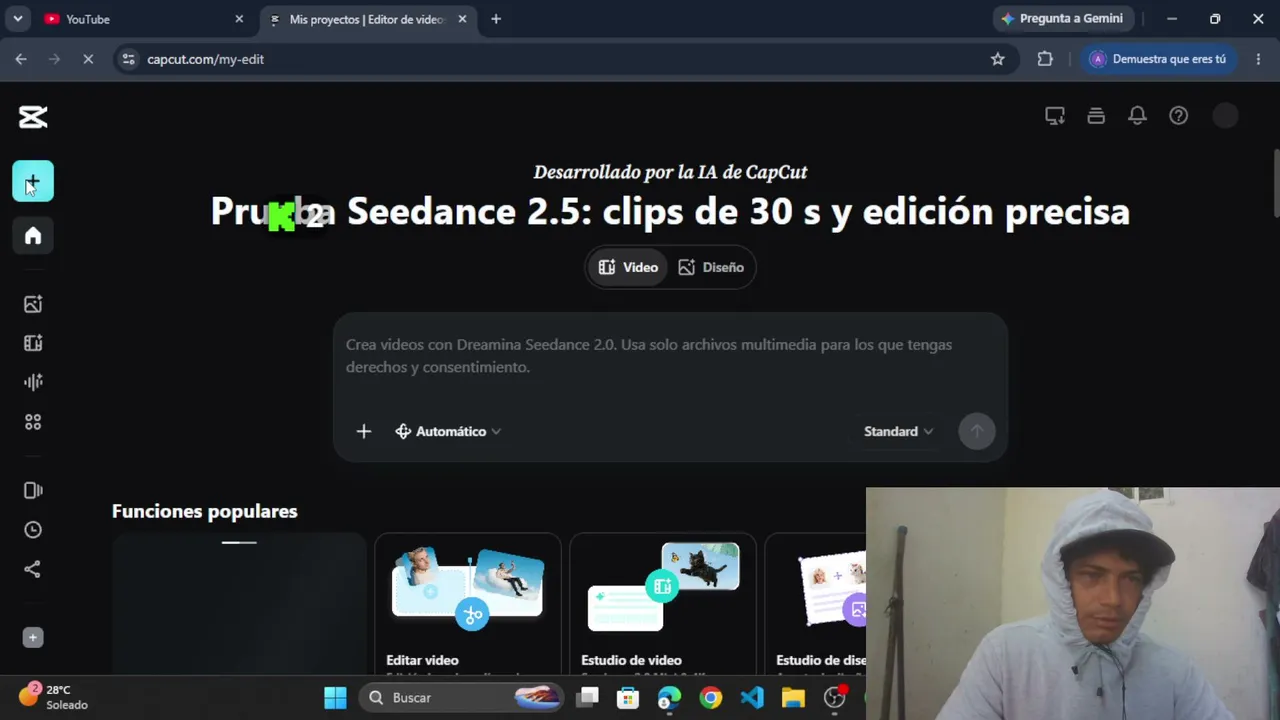Select the Mis proyectos browser tab
The width and height of the screenshot is (1280, 720).
click(x=365, y=19)
